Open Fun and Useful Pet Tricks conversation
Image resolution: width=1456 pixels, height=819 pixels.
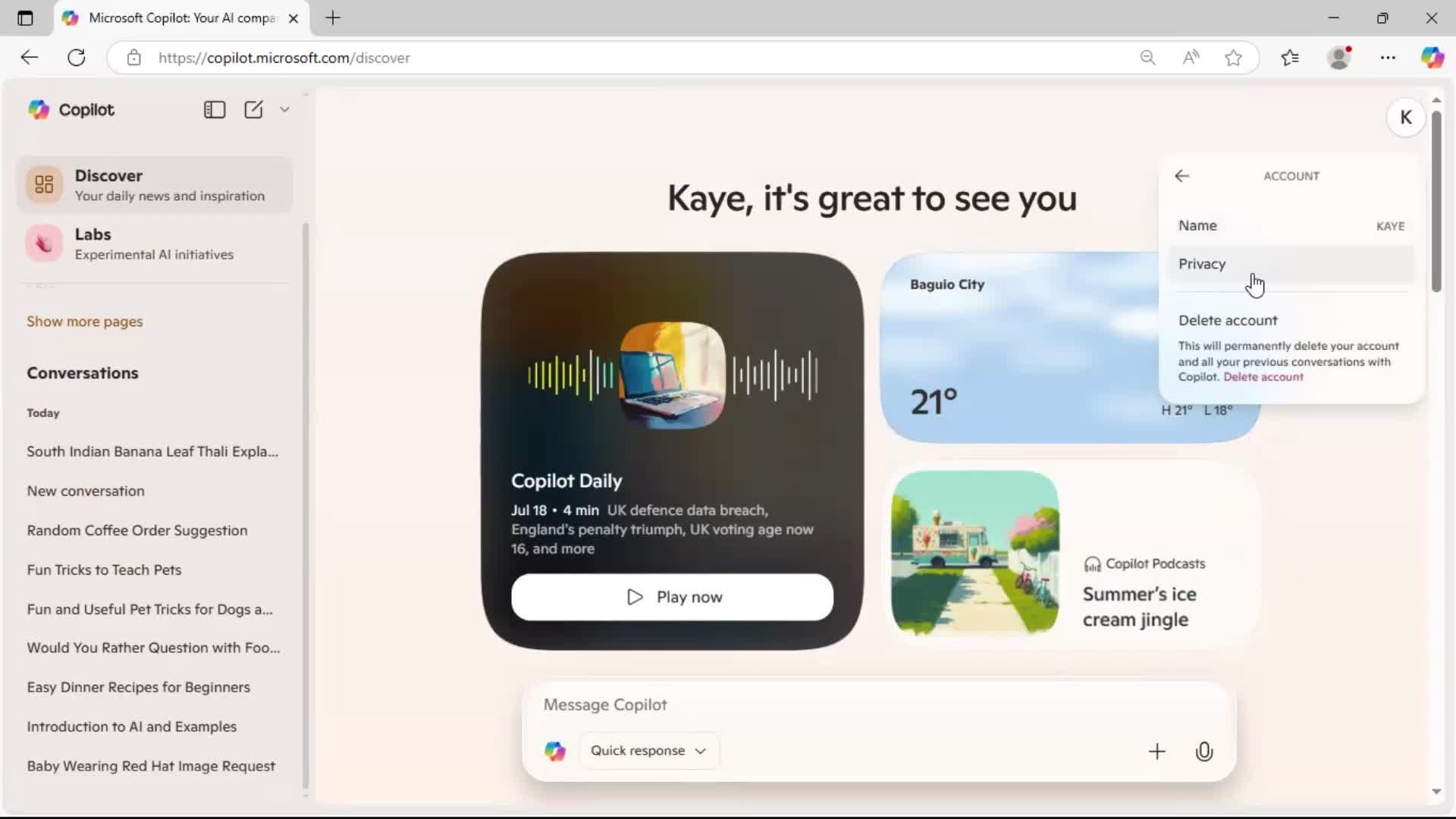(x=150, y=609)
